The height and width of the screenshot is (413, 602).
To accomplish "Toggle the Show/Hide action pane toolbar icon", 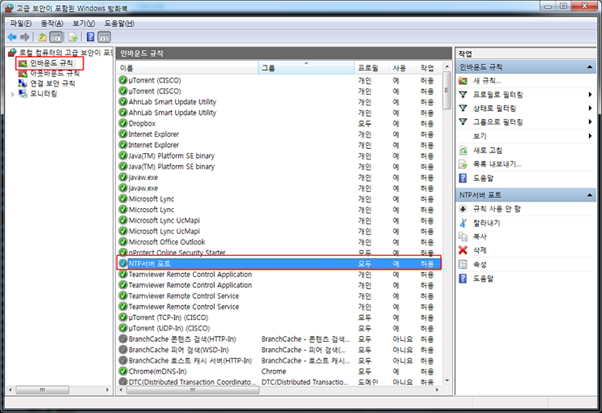I will coord(104,37).
